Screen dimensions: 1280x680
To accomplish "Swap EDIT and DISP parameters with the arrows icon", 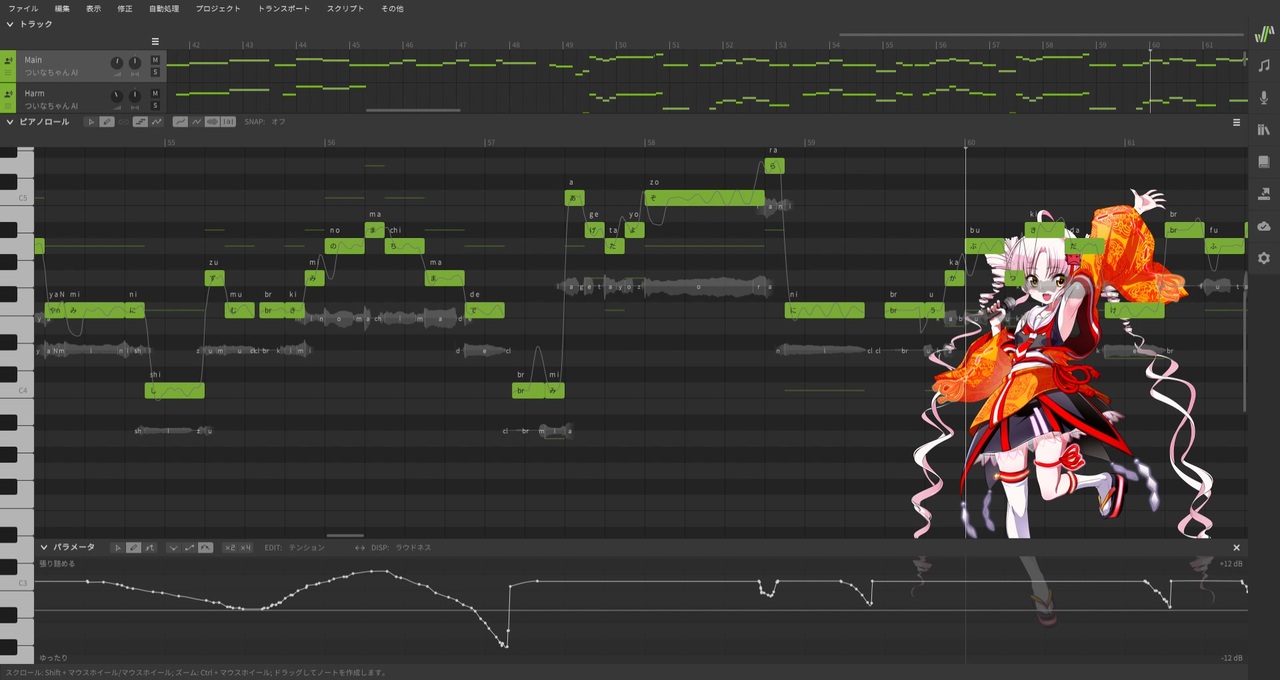I will point(360,548).
